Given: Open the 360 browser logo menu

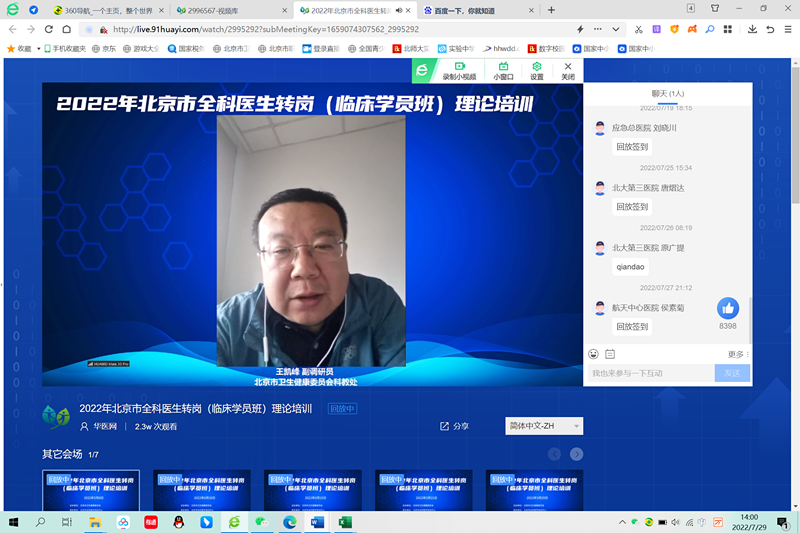Looking at the screenshot, I should (x=12, y=9).
